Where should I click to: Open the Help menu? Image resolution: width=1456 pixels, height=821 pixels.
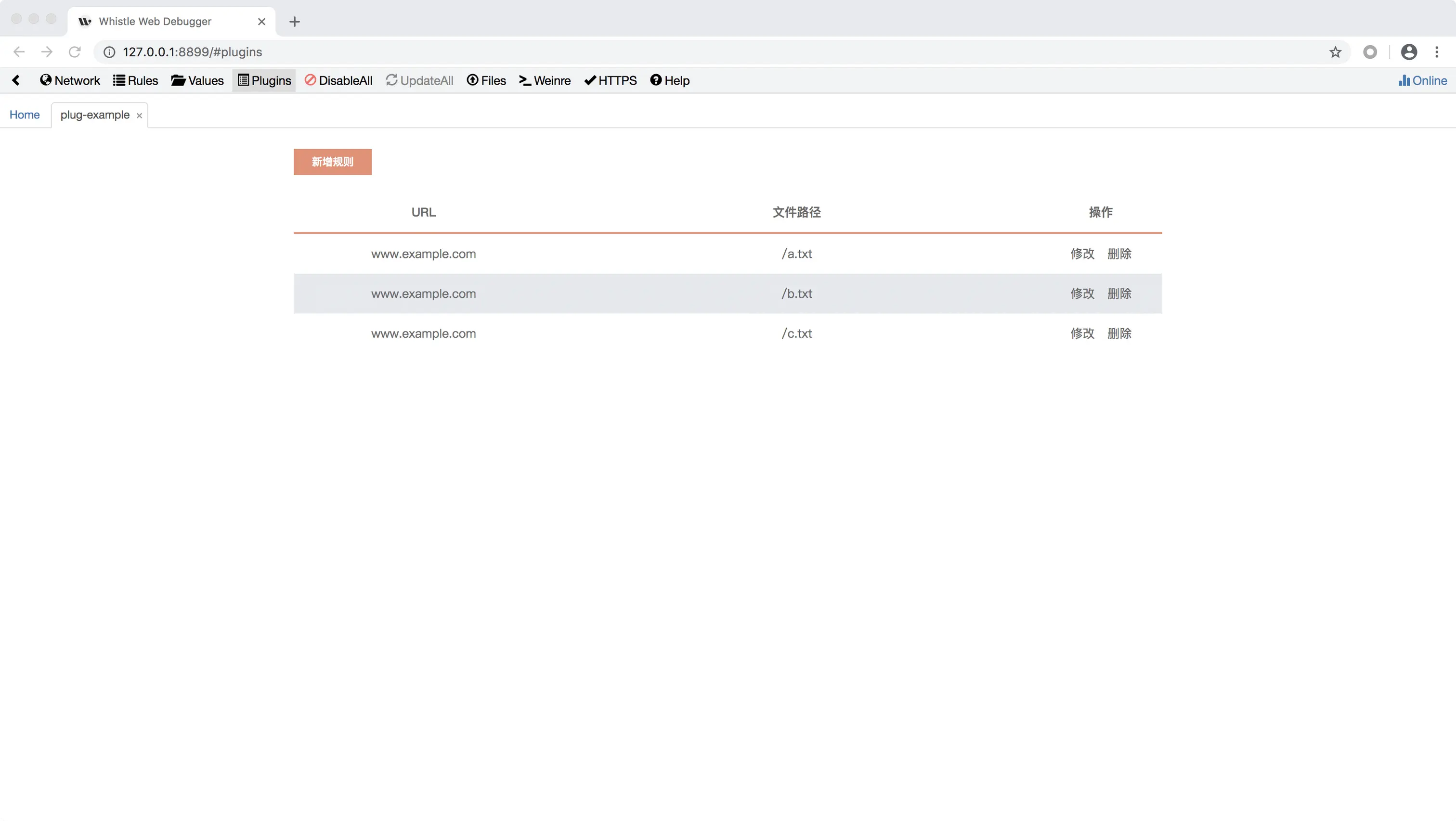[670, 80]
